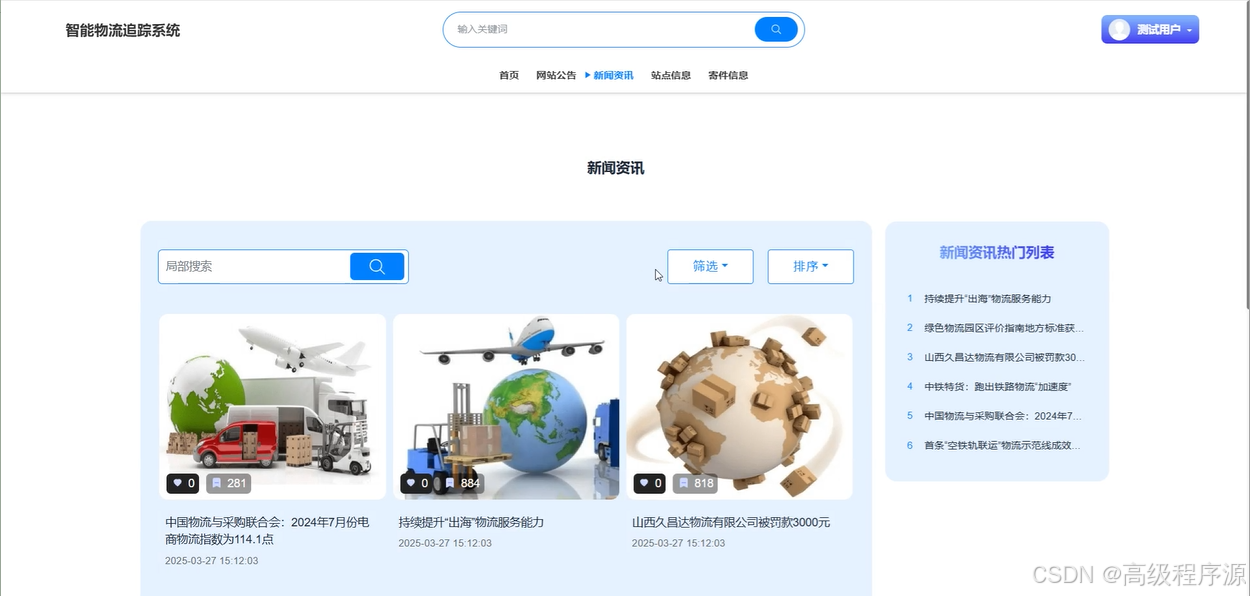Focus the 局部搜索 input field
Screen dimensions: 1250x596
click(255, 266)
